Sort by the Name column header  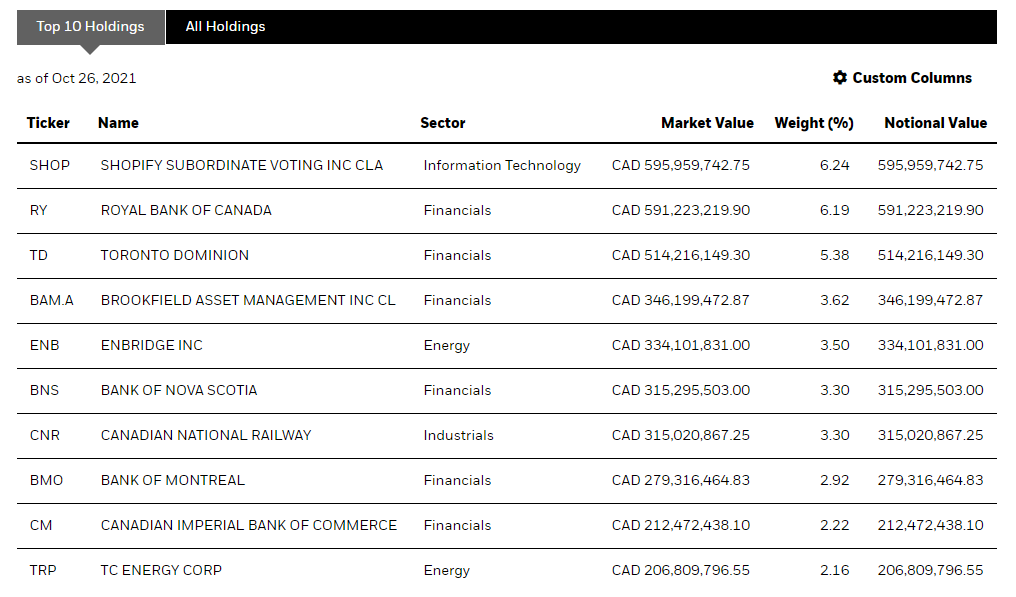[118, 123]
